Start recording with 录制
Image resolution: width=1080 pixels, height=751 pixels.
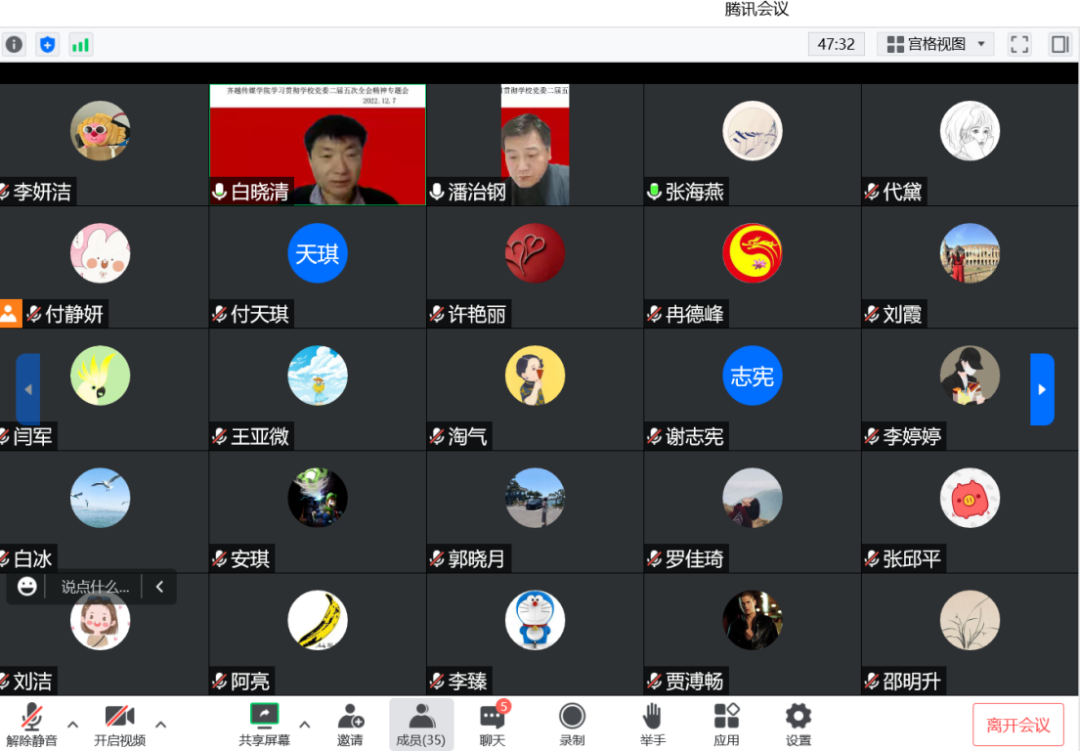[572, 724]
